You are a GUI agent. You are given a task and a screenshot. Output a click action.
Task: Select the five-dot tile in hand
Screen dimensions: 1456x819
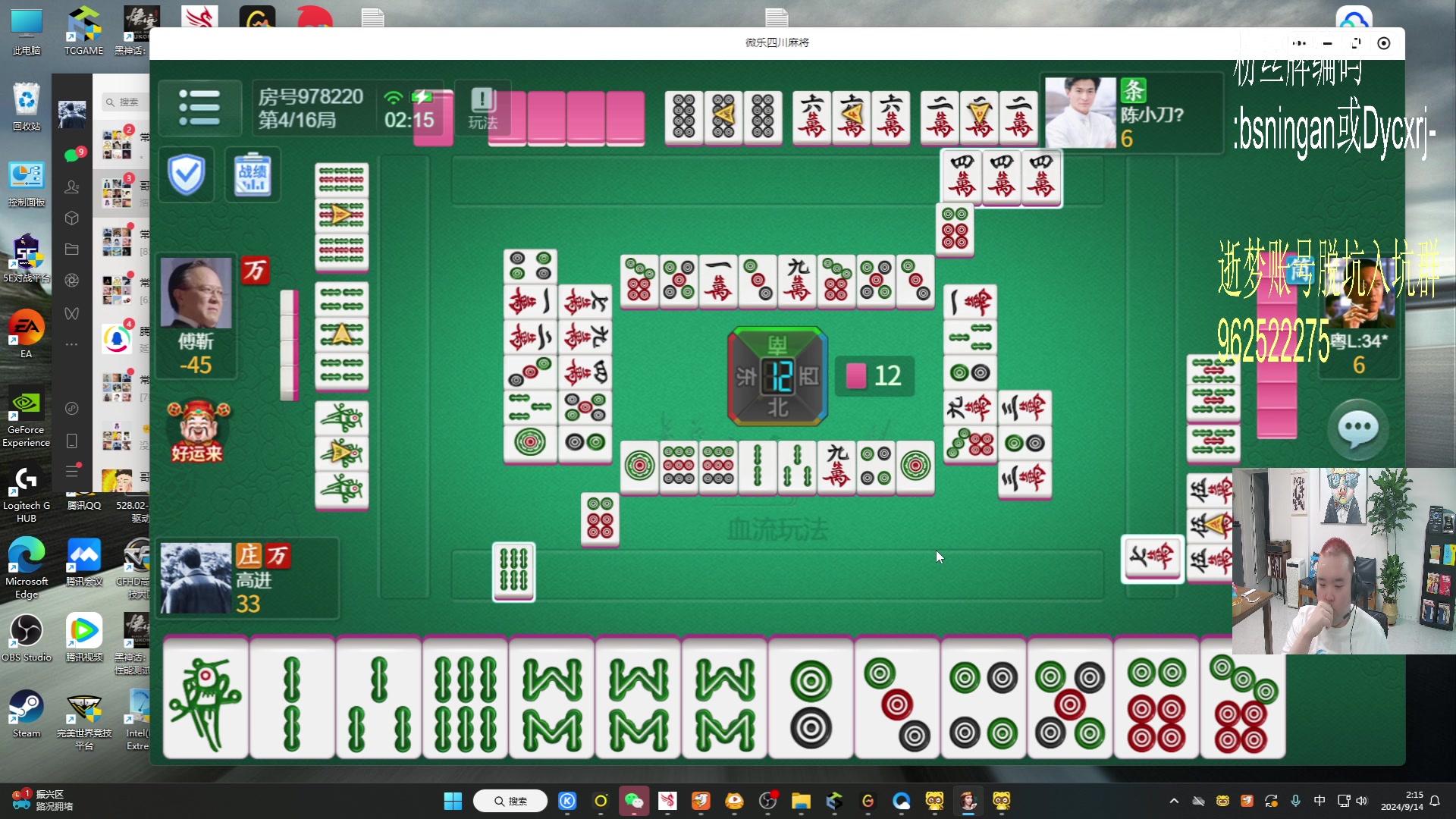(x=1070, y=698)
